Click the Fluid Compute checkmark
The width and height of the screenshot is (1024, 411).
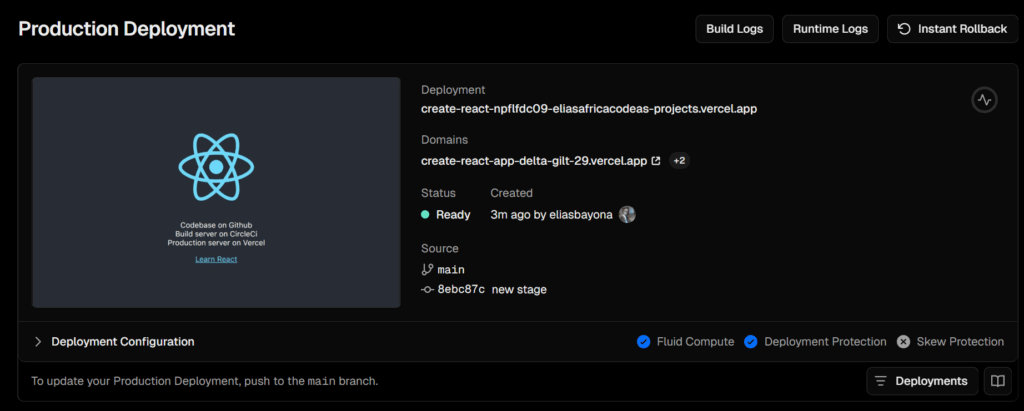[x=643, y=342]
